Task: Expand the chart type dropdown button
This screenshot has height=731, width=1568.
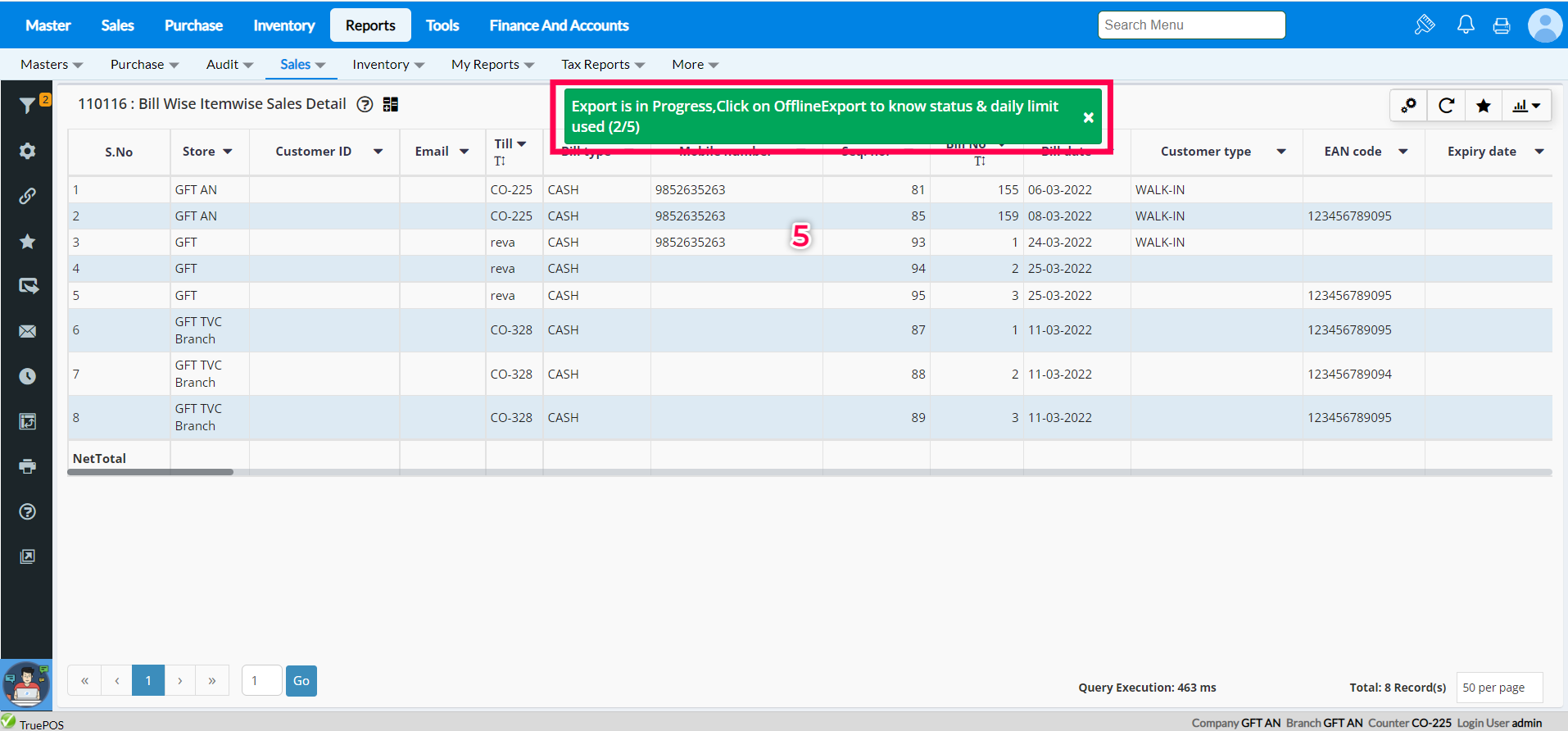Action: [1526, 105]
